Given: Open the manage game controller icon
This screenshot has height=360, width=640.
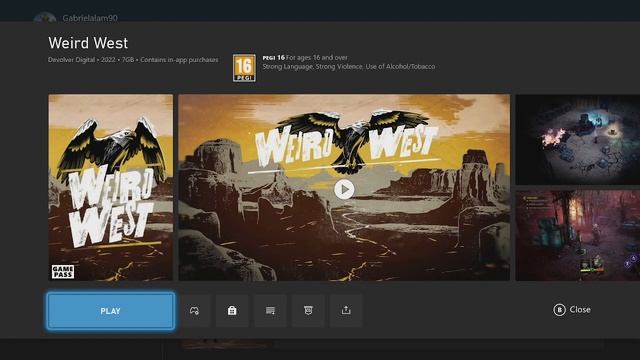Looking at the screenshot, I should click(194, 311).
